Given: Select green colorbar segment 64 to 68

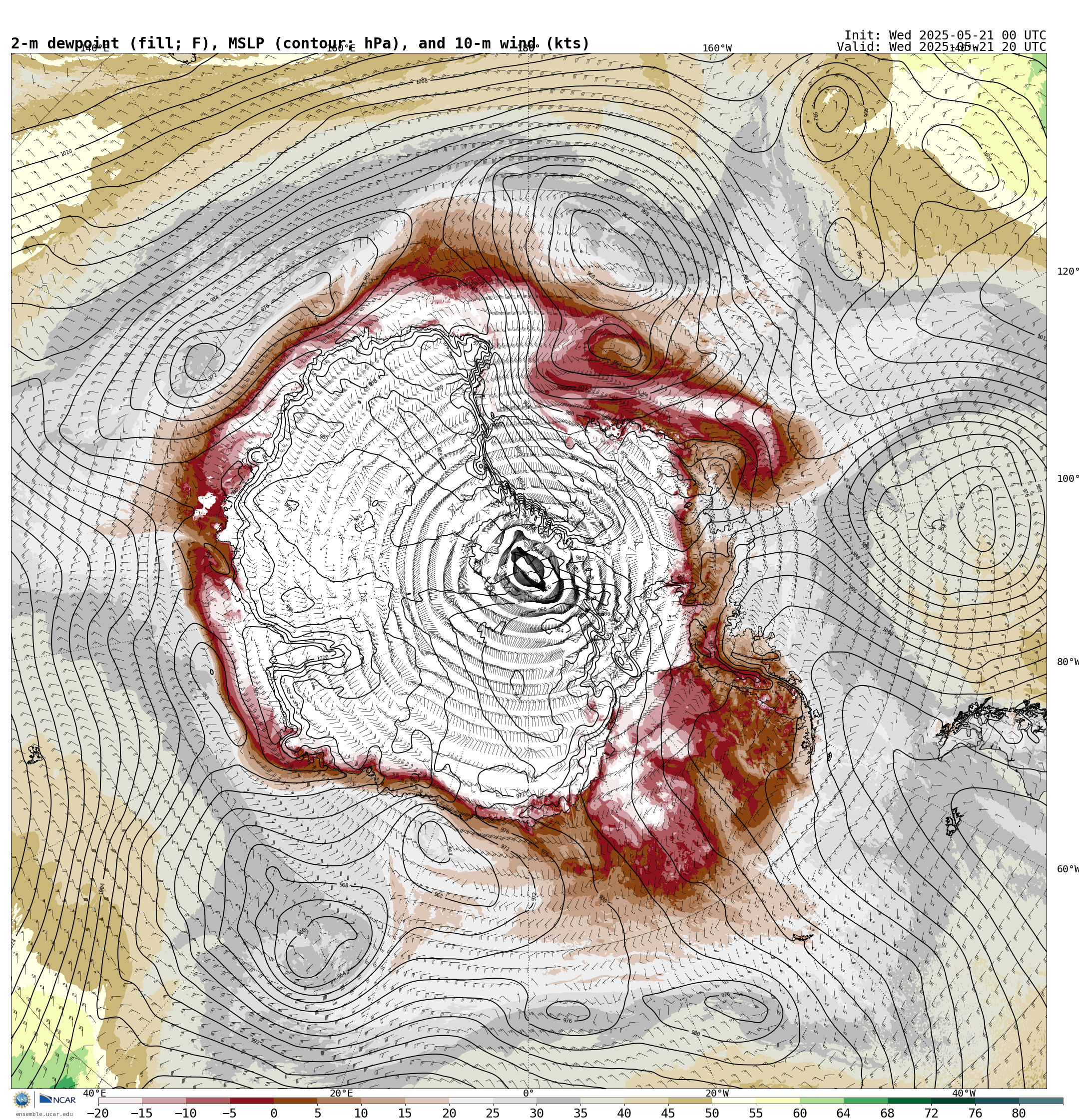Looking at the screenshot, I should pos(866,1101).
